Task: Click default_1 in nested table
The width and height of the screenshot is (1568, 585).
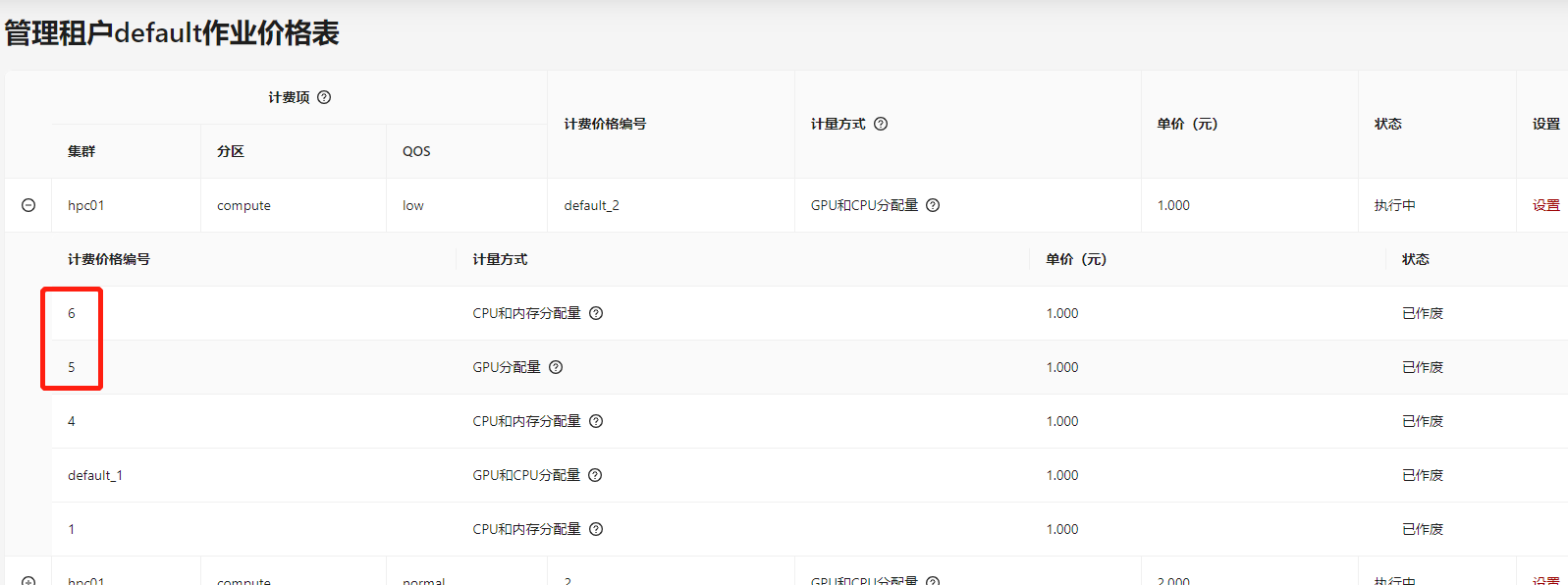Action: 95,475
